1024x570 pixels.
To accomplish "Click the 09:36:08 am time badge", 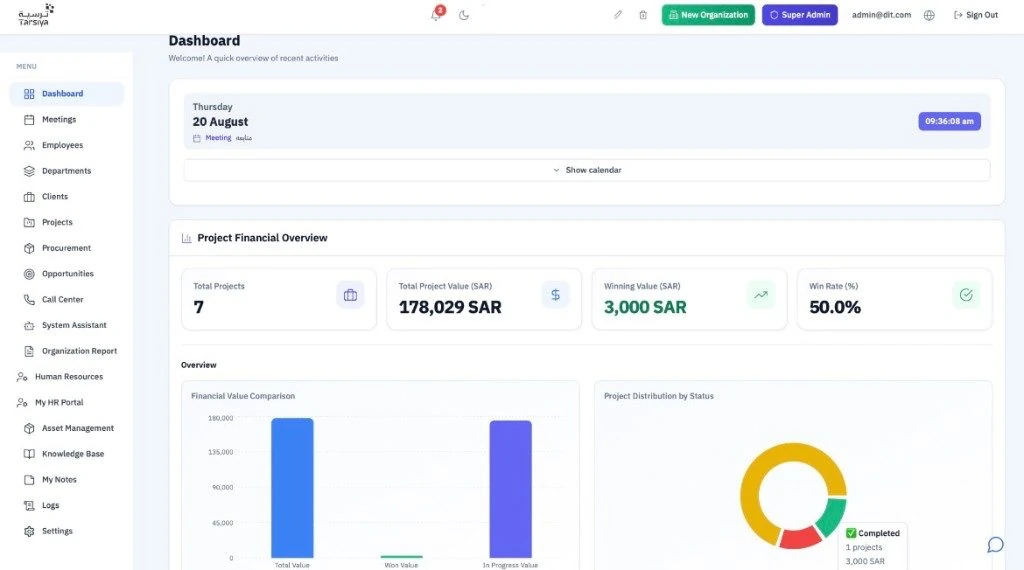I will click(949, 121).
